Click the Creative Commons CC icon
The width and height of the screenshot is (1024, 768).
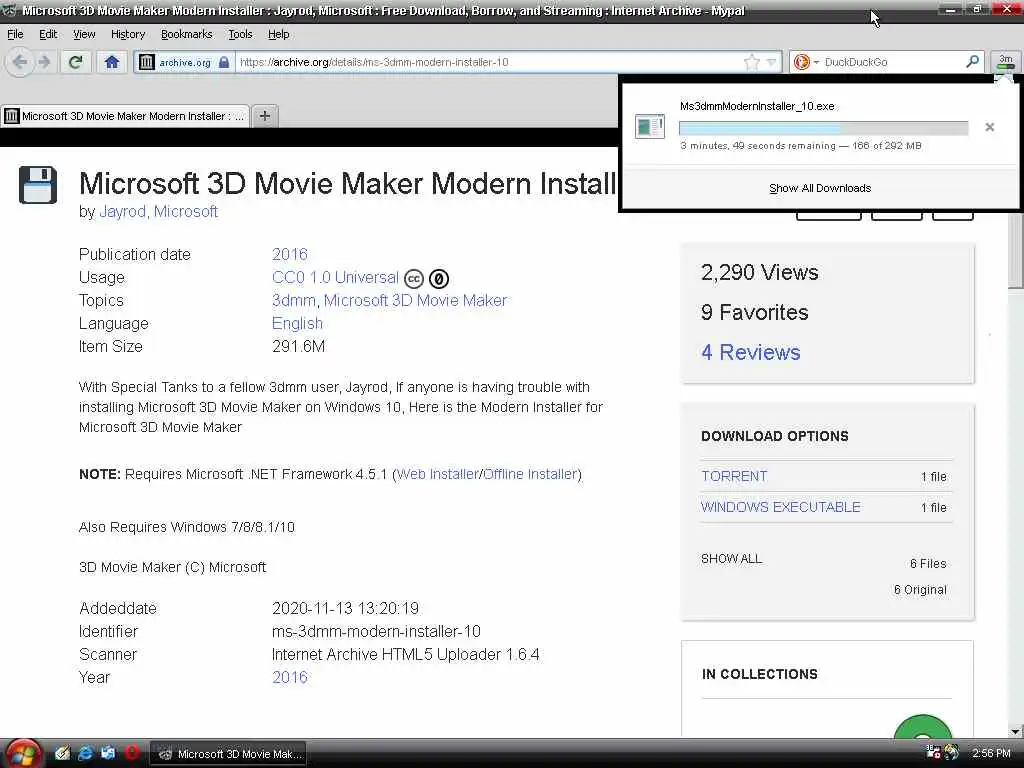pyautogui.click(x=414, y=279)
